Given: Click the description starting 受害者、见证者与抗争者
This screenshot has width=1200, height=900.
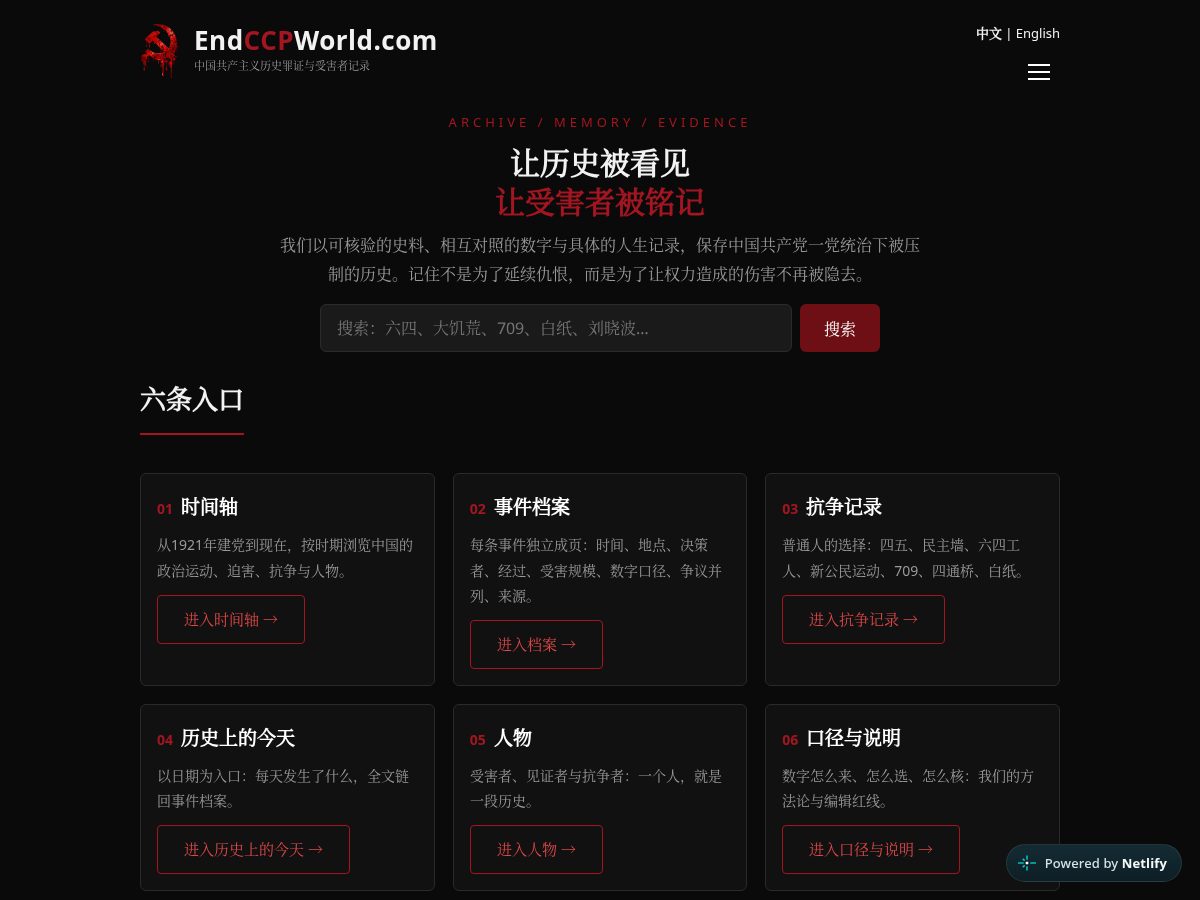Looking at the screenshot, I should point(597,788).
